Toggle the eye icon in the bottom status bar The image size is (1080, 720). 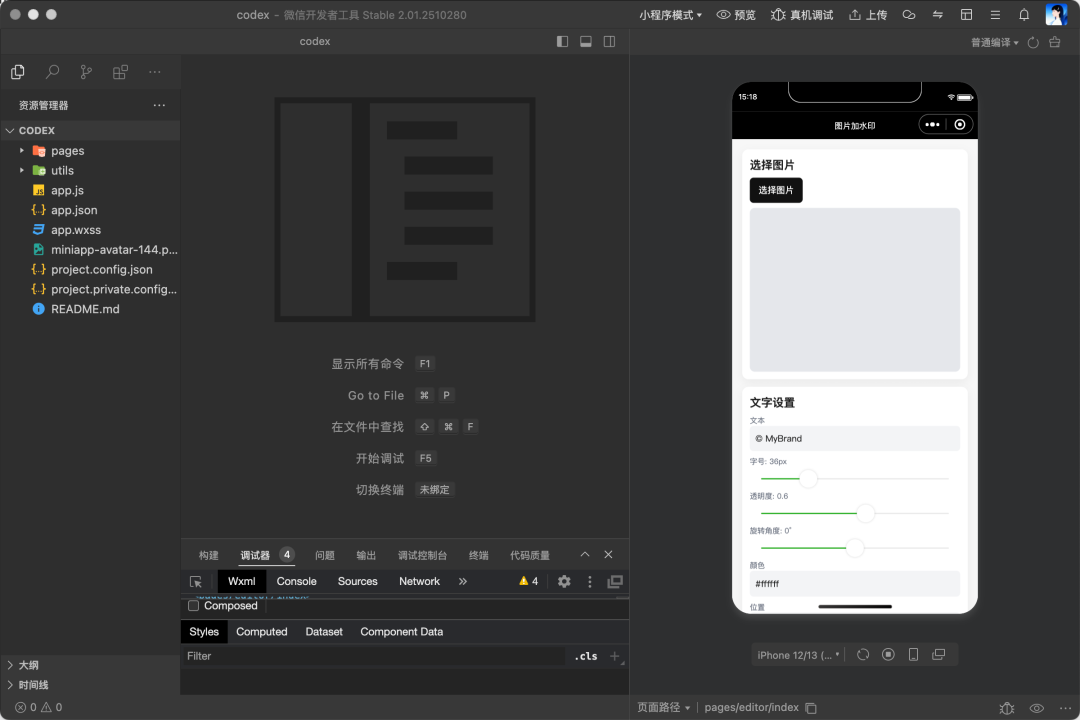click(x=1039, y=707)
